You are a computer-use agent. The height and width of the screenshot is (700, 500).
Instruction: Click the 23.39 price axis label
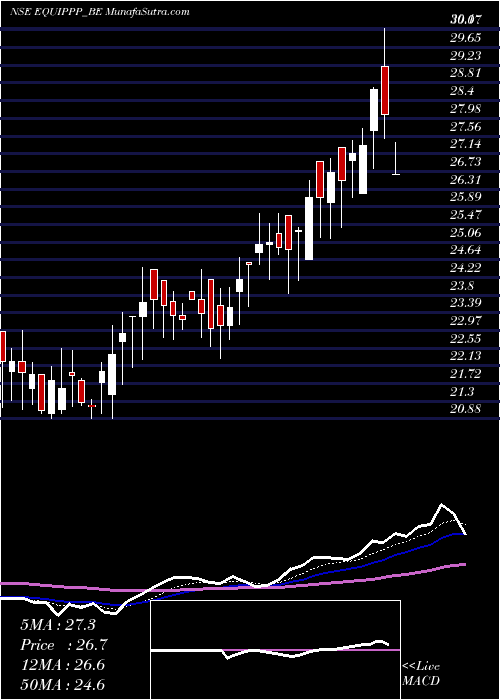[x=465, y=303]
